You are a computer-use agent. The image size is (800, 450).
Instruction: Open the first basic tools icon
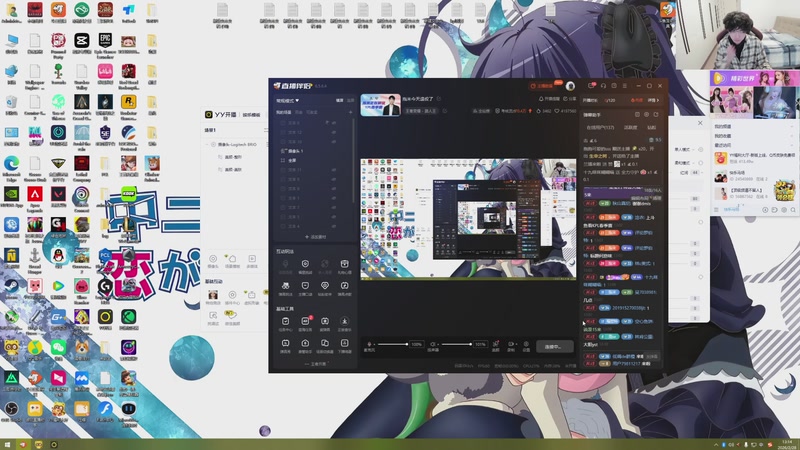click(x=285, y=323)
